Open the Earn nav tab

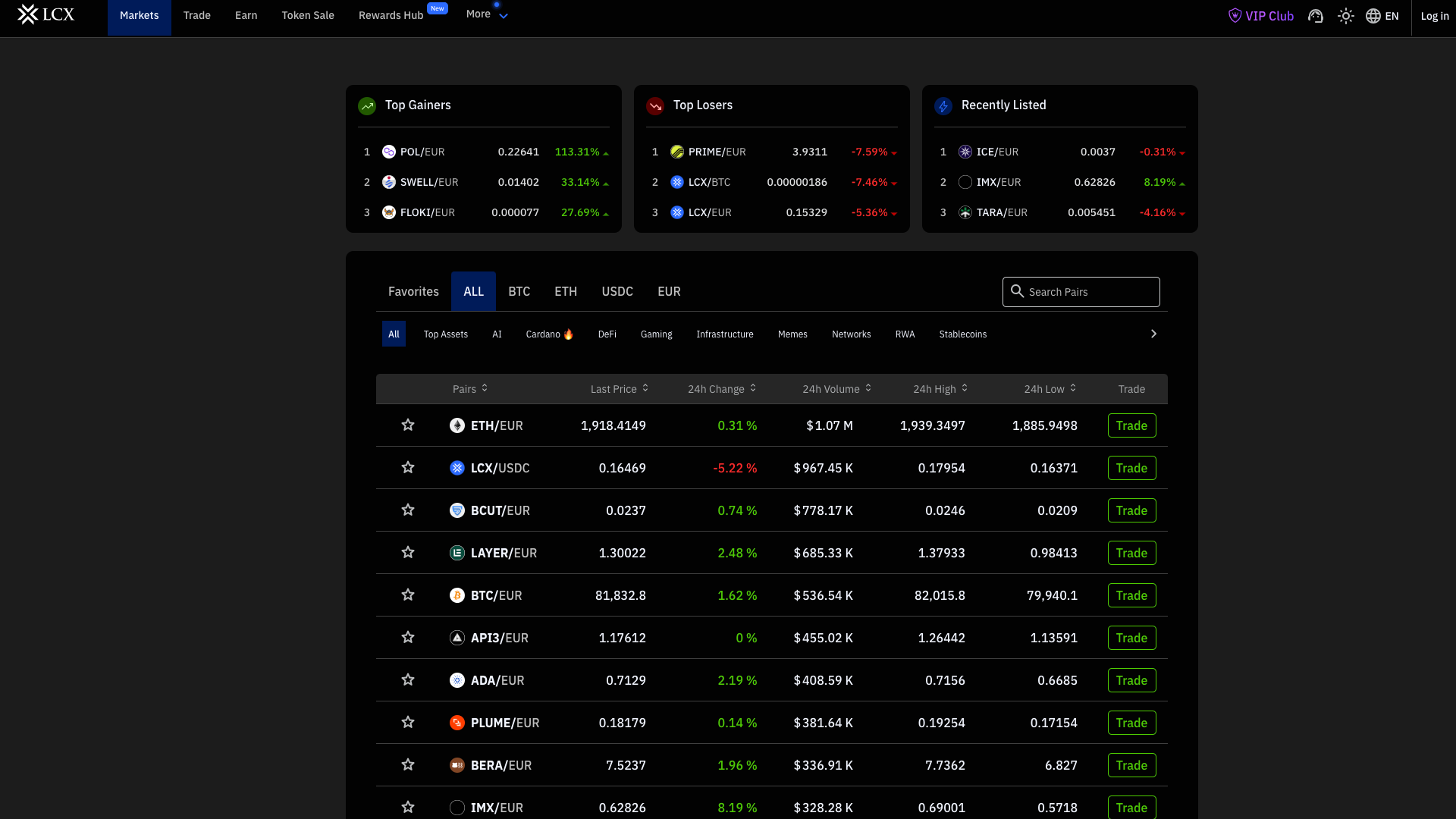[246, 16]
